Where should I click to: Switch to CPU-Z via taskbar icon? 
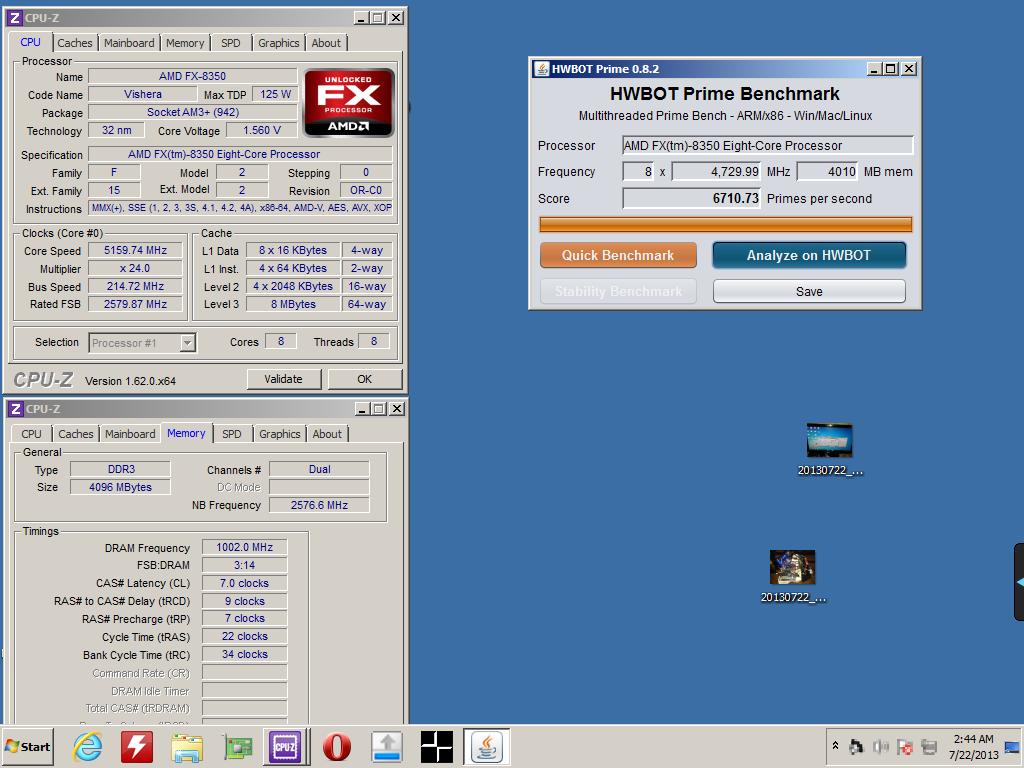point(285,746)
